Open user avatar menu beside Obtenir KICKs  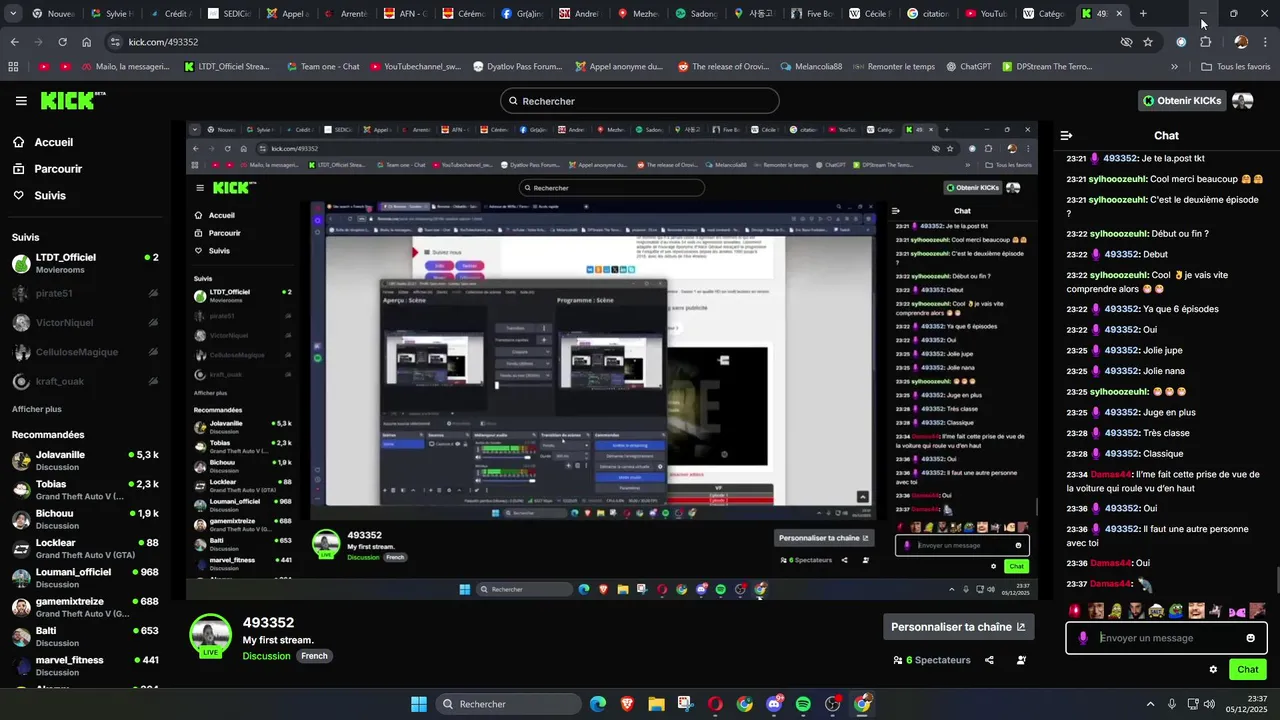(1243, 101)
